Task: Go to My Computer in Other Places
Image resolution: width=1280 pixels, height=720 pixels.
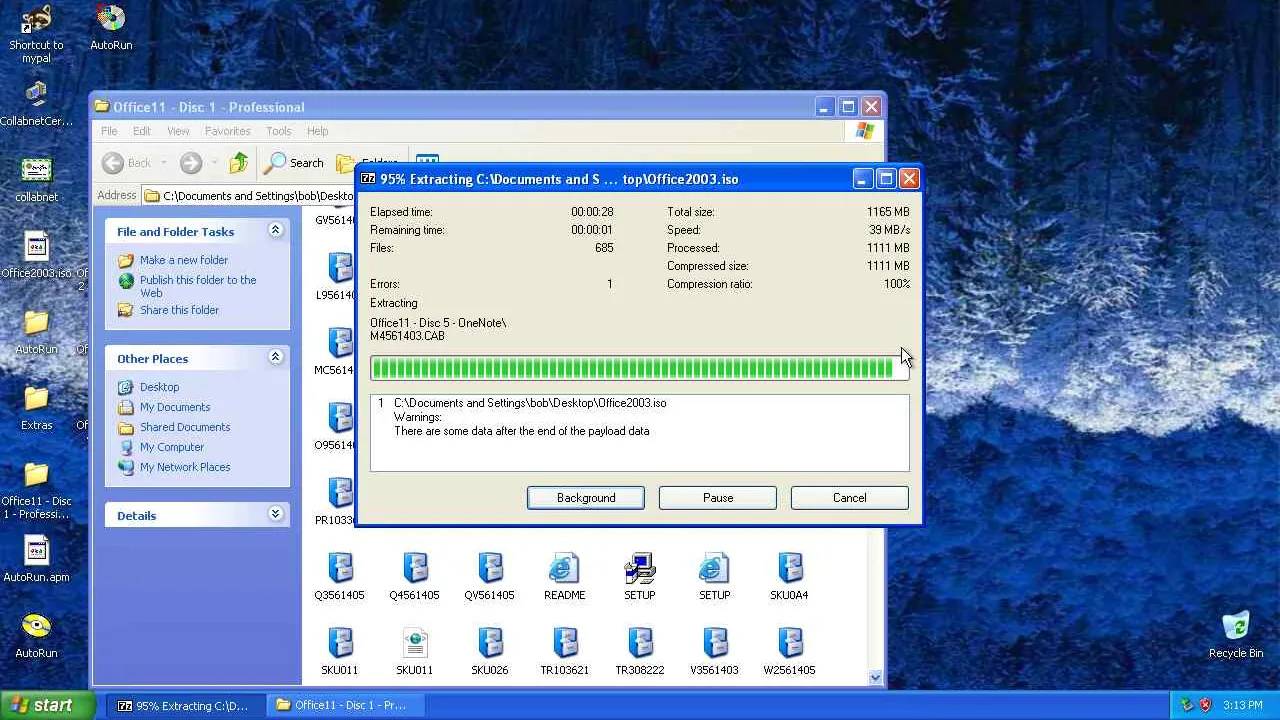Action: coord(172,447)
